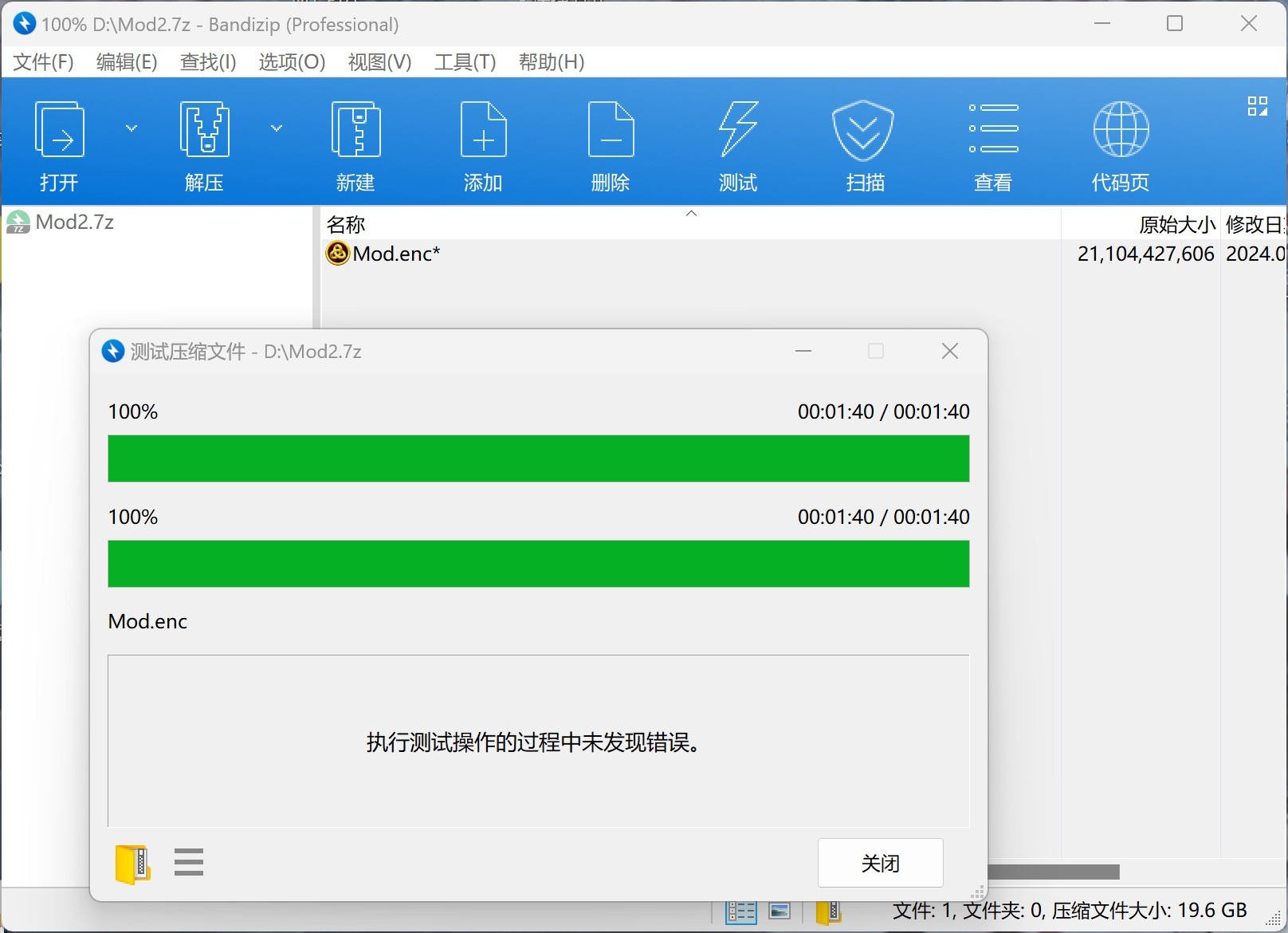Switch to thumbnail view in status bar
1288x933 pixels.
pos(778,910)
